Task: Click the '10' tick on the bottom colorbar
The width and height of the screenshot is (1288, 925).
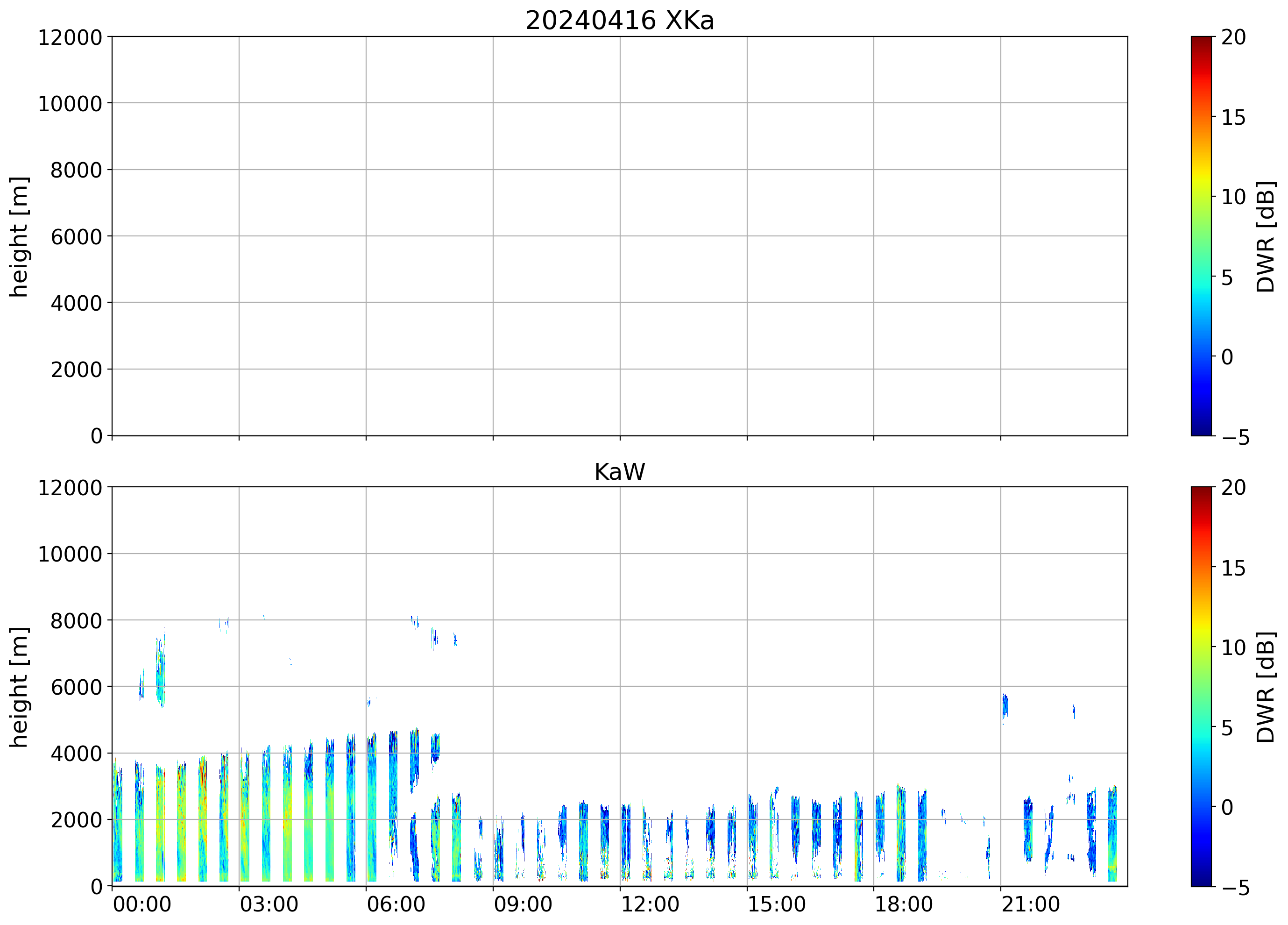Action: 1233,647
